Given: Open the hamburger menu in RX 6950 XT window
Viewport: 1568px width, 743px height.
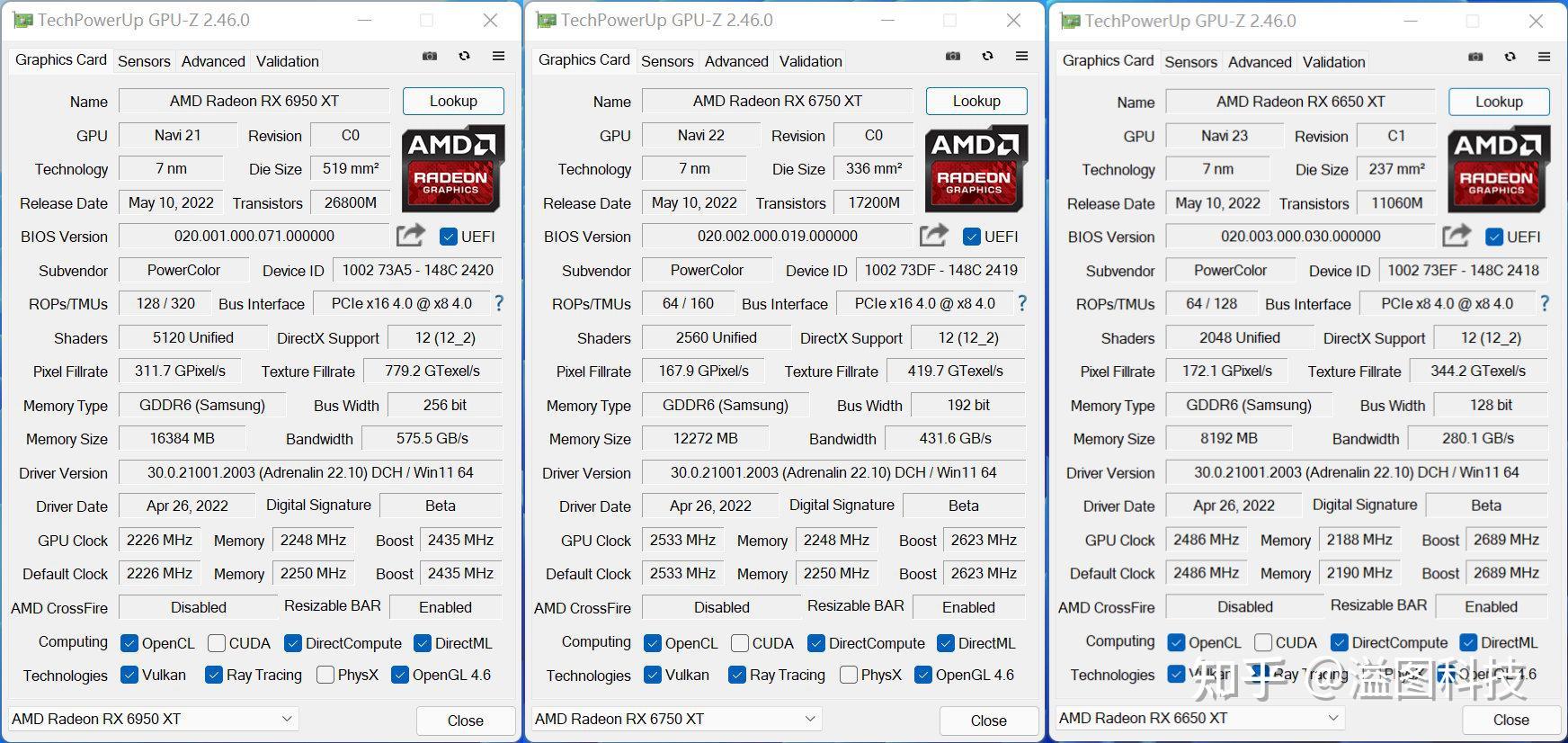Looking at the screenshot, I should pyautogui.click(x=498, y=56).
